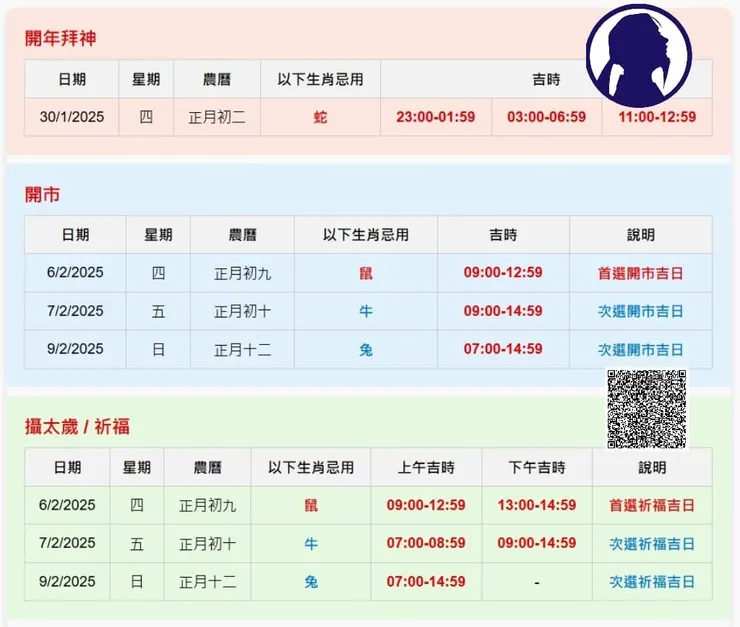740x627 pixels.
Task: Click 次選祈福吉日 in the 7/2/2025 row
Action: pyautogui.click(x=652, y=544)
